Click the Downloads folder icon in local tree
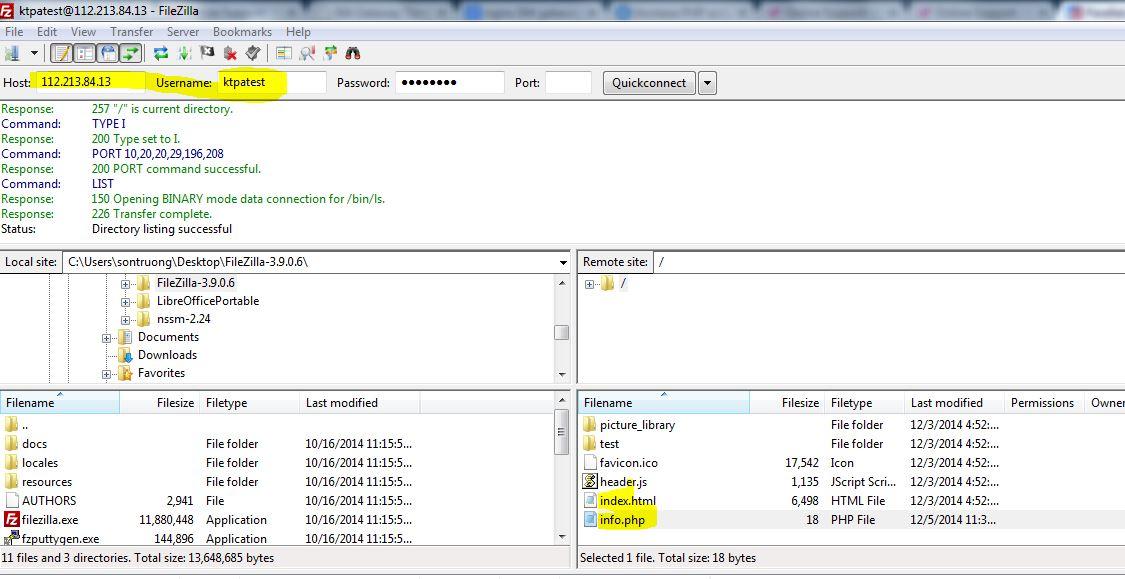This screenshot has width=1125, height=579. click(x=126, y=355)
